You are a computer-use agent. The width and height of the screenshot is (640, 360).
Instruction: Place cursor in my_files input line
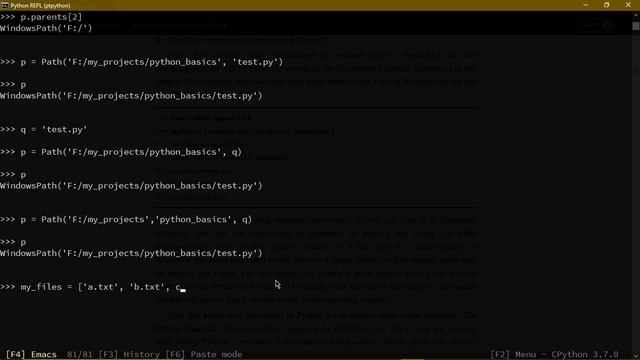[93, 287]
